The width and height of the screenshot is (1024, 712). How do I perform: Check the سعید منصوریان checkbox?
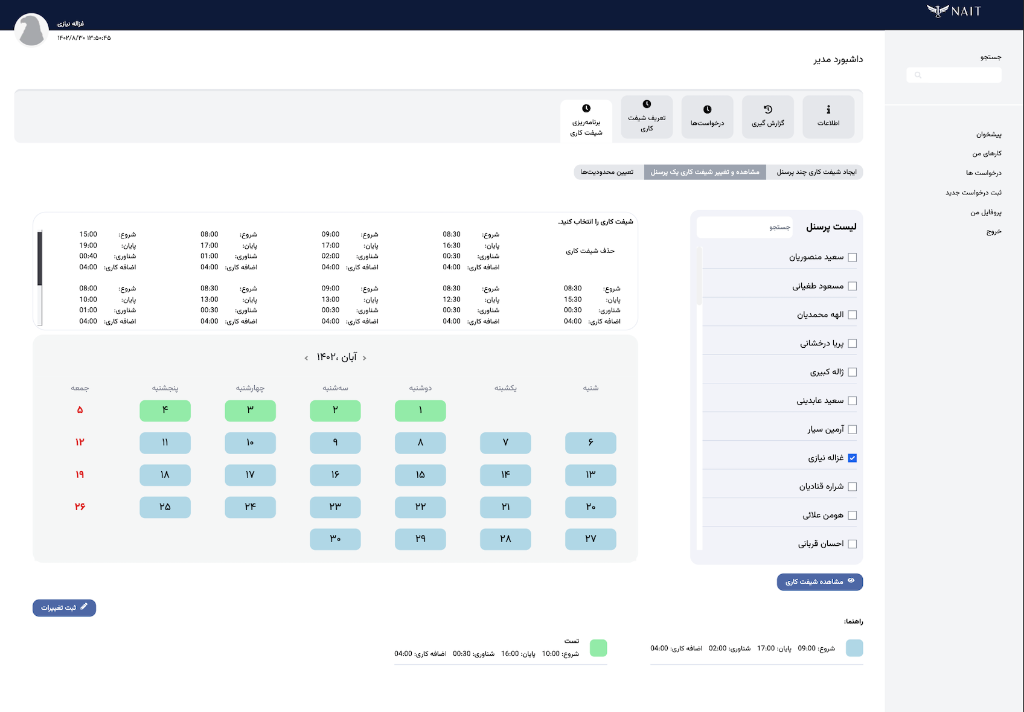(852, 257)
